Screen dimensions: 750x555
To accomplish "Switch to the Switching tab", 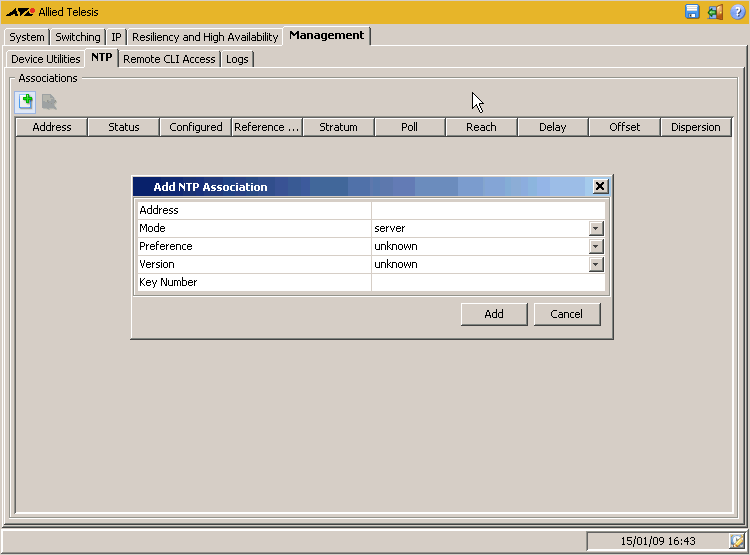I will click(77, 37).
